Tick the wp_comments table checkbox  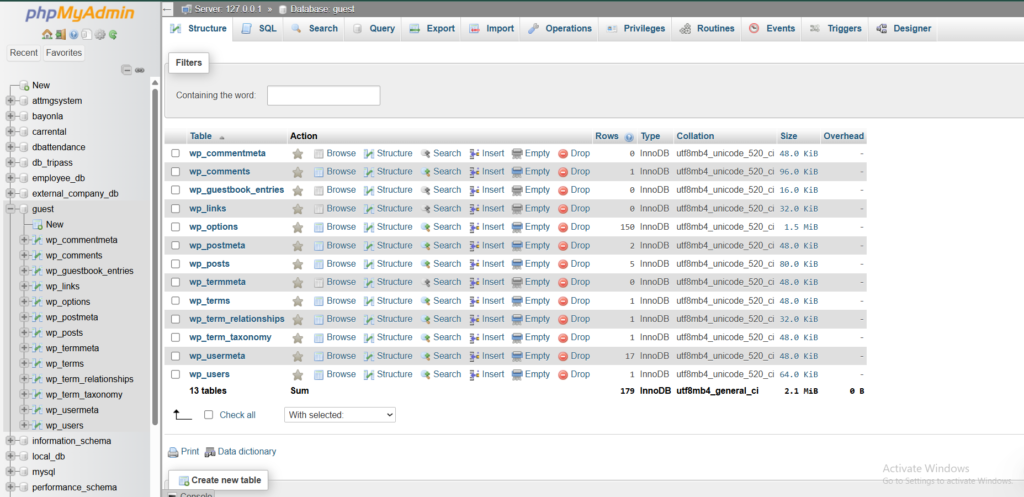[x=175, y=172]
